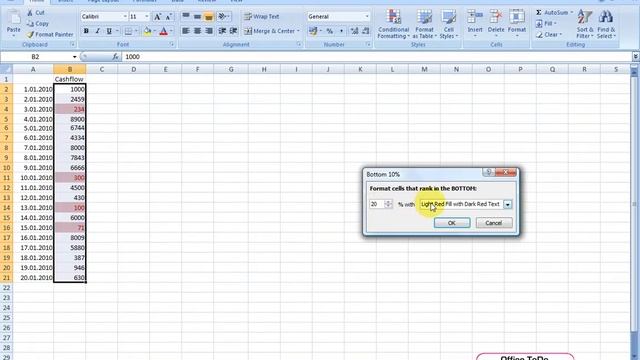Screen dimensions: 640x360
Task: Click Merge & Center
Action: tap(269, 31)
